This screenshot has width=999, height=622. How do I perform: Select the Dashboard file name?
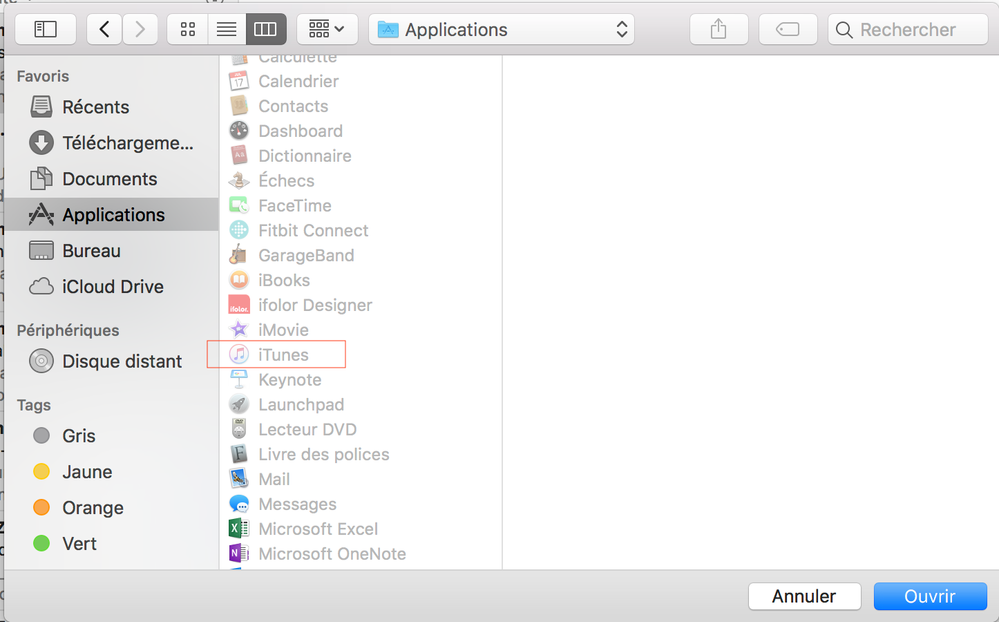click(x=301, y=131)
